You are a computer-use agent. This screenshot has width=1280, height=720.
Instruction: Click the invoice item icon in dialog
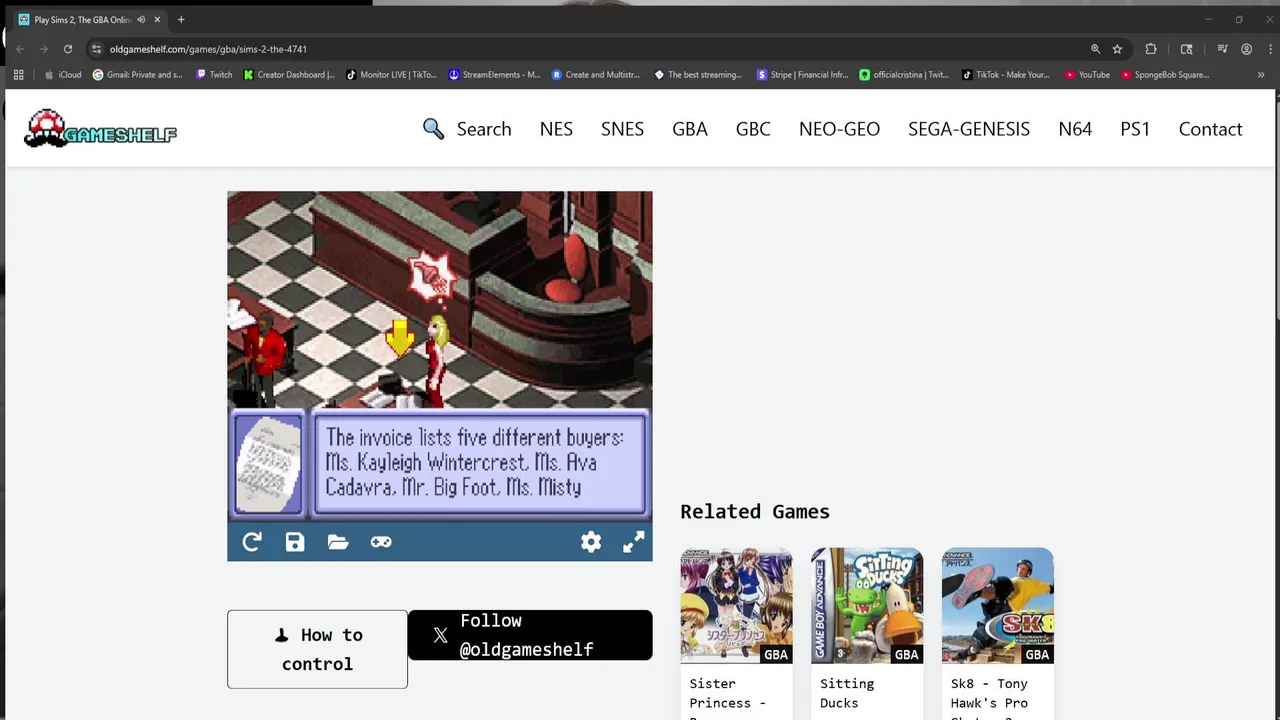point(268,465)
